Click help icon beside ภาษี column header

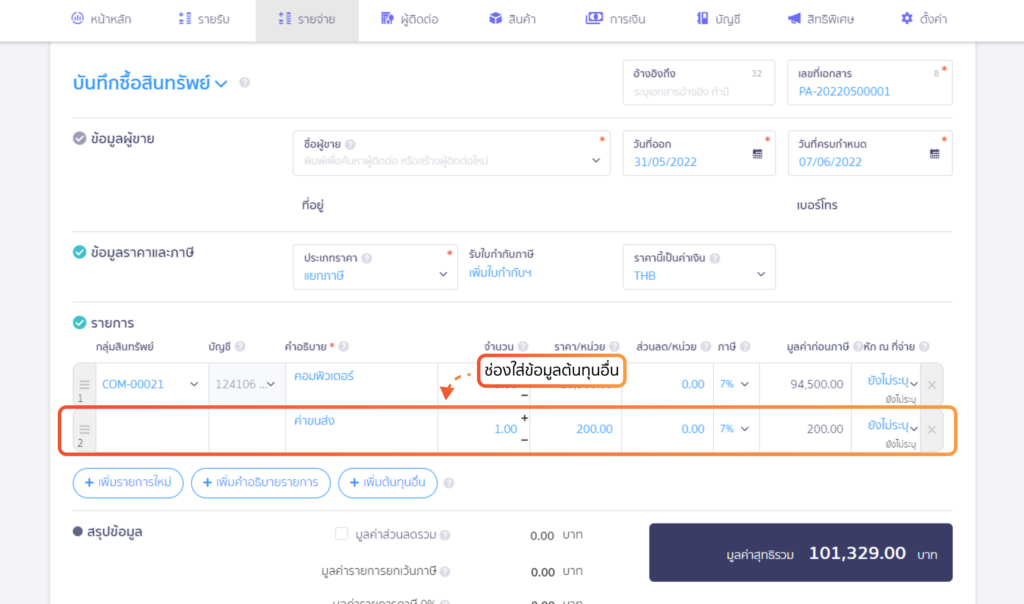pyautogui.click(x=745, y=347)
